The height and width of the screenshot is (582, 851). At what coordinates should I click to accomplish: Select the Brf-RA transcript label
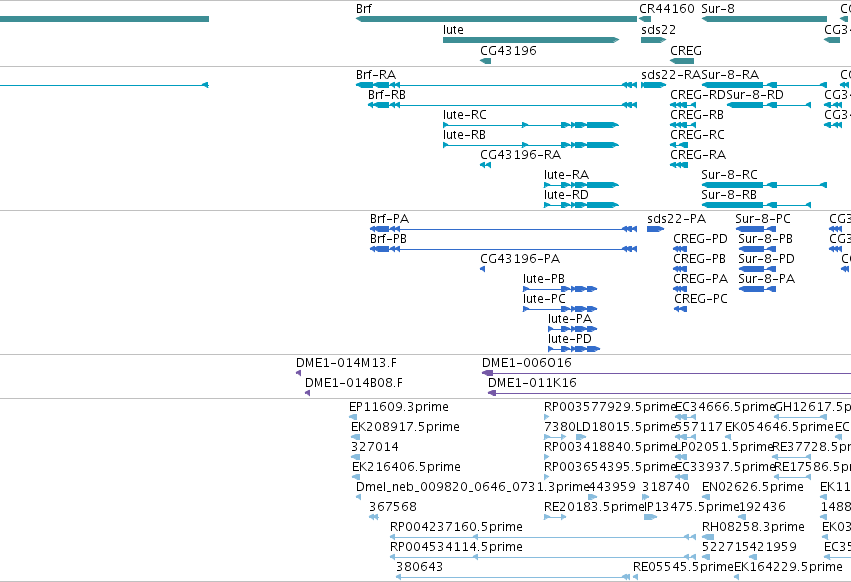coord(376,74)
